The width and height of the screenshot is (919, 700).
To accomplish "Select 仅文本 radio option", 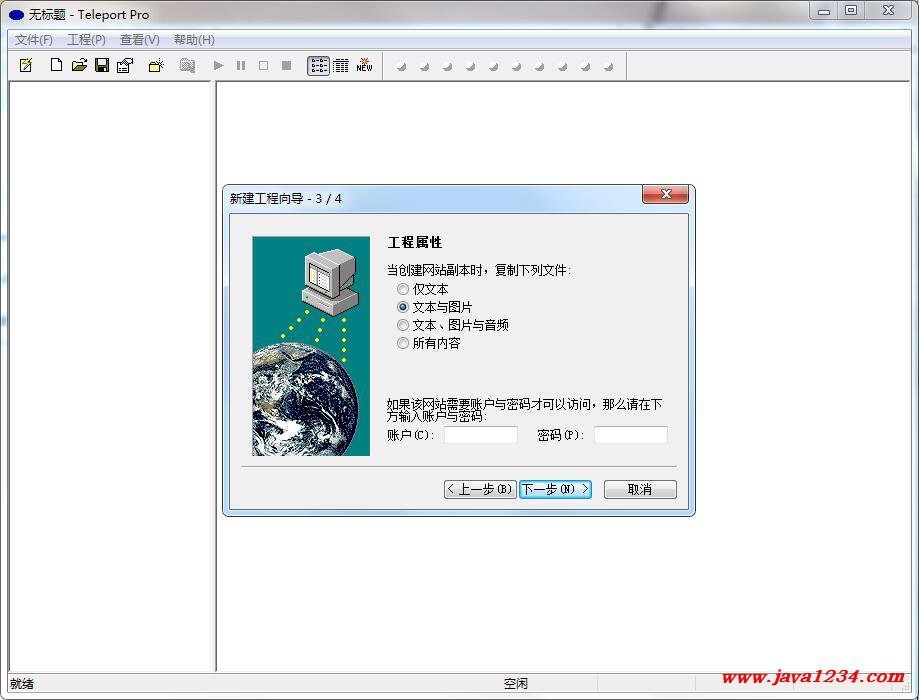I will coord(423,289).
